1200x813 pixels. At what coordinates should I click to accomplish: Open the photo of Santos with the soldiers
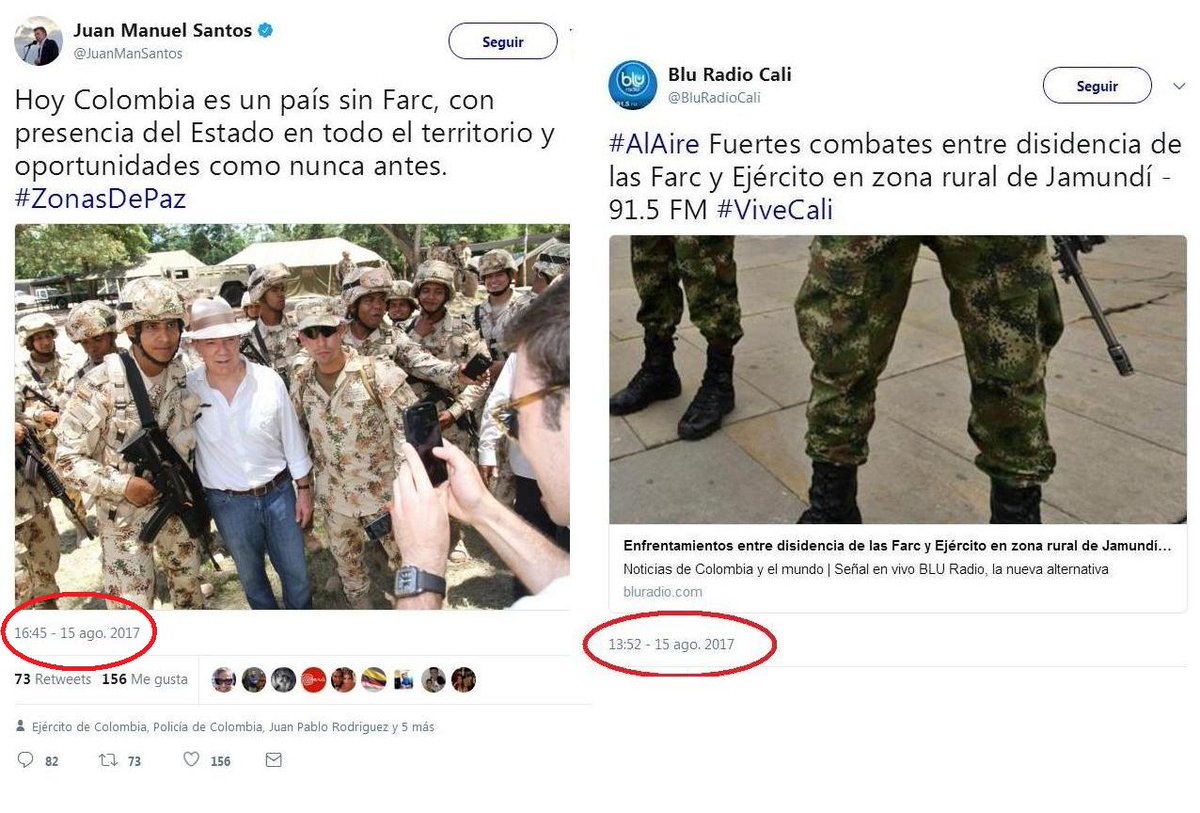click(x=292, y=416)
